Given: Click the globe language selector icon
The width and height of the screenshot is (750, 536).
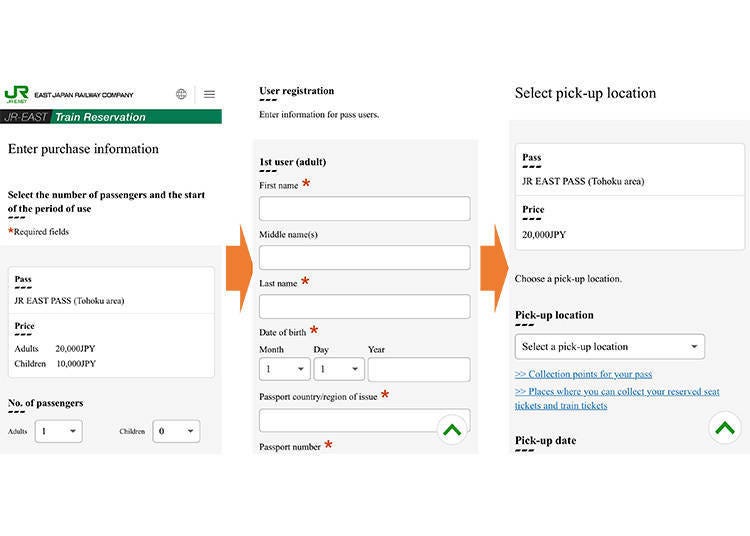Looking at the screenshot, I should [181, 94].
